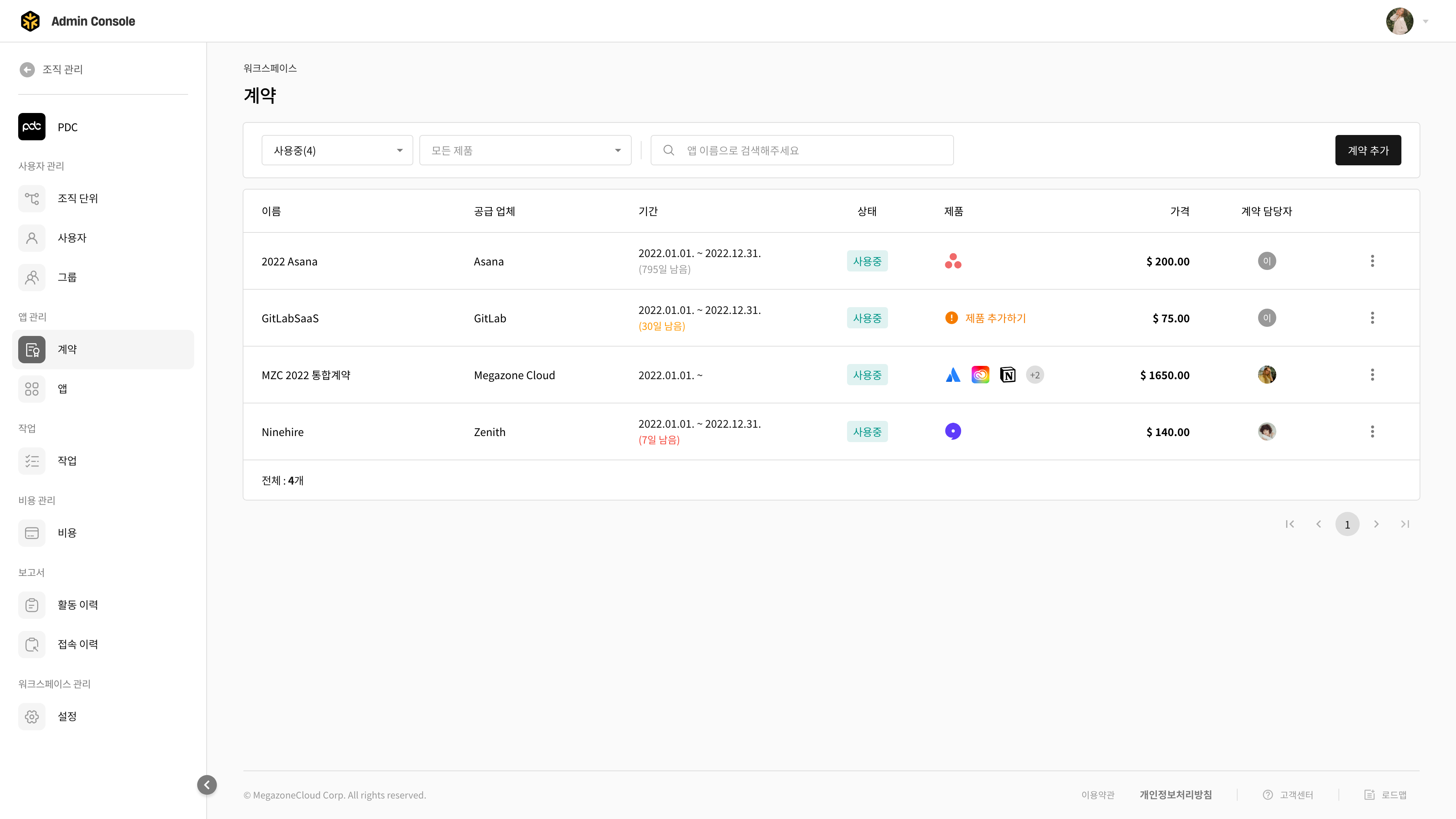
Task: Click the 개인정보처리방침 footer link
Action: [1176, 795]
